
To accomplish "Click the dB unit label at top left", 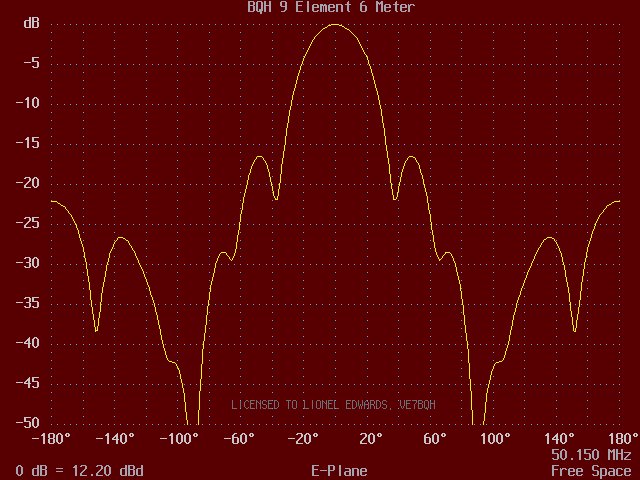I will click(x=31, y=23).
